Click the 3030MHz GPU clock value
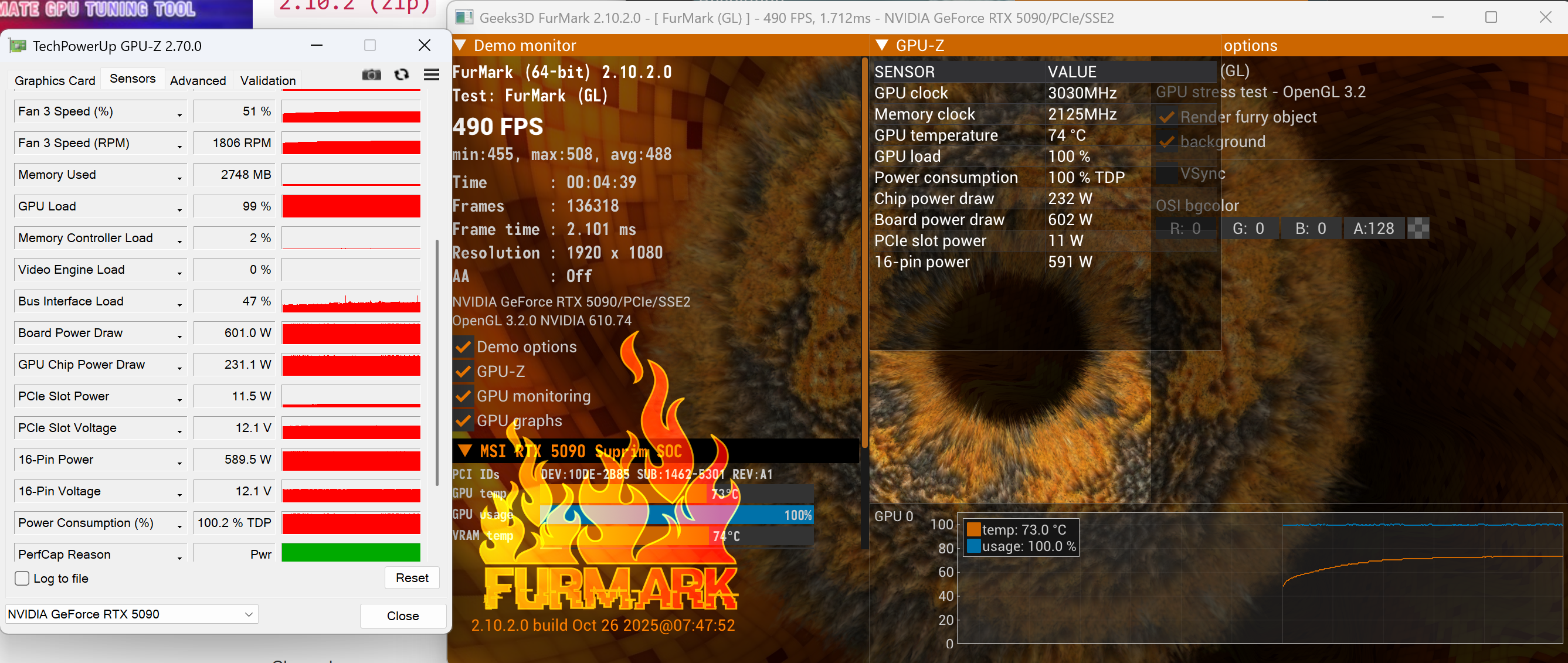This screenshot has width=1568, height=663. [1082, 93]
